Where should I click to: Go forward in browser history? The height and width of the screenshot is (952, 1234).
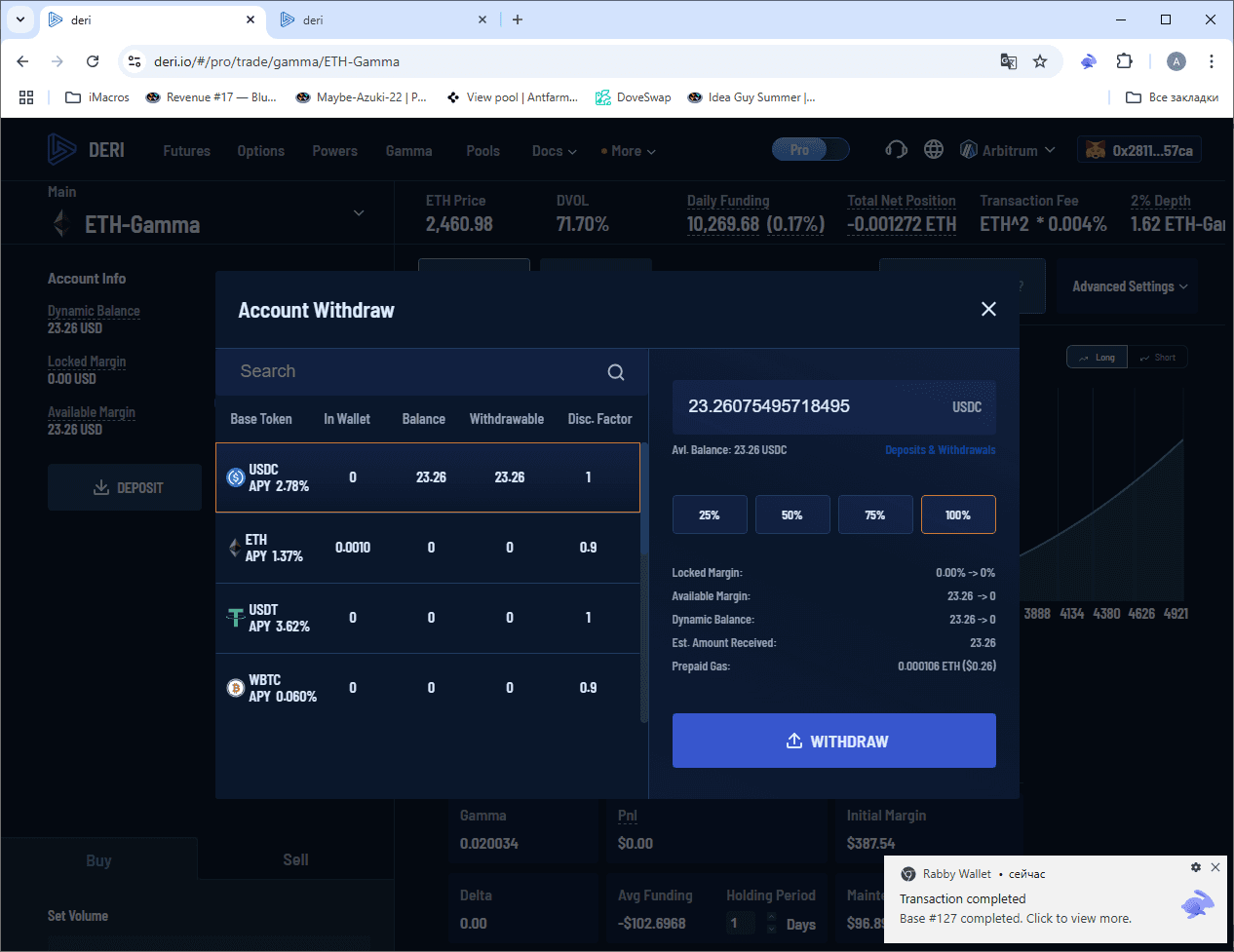point(58,61)
